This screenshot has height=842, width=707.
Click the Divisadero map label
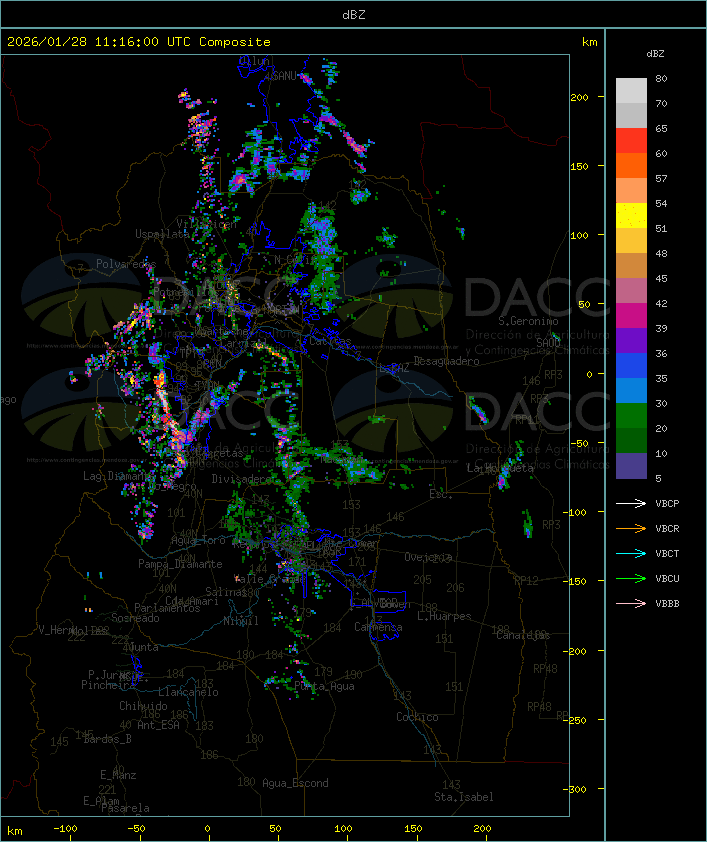tap(241, 478)
